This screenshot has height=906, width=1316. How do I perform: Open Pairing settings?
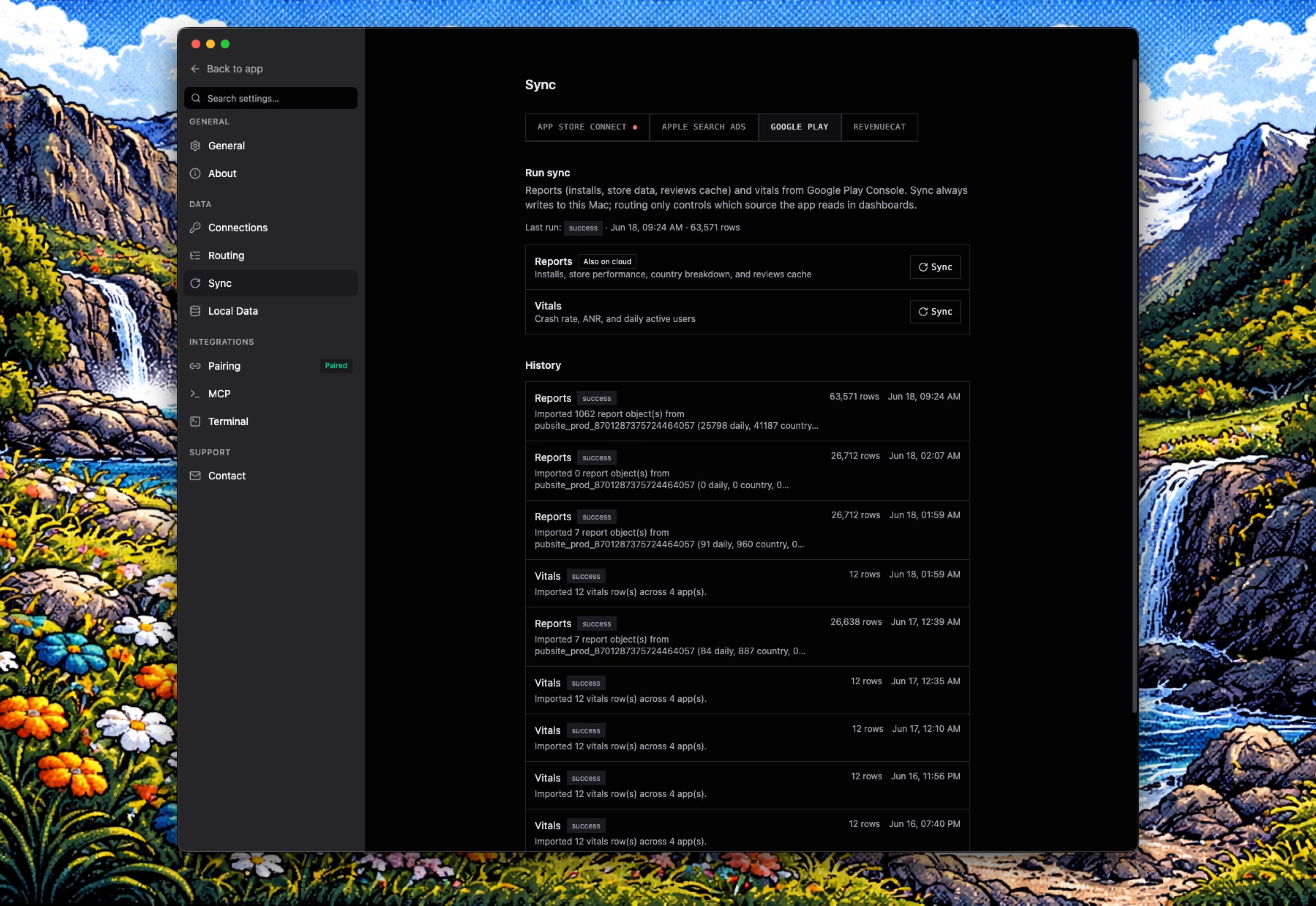tap(271, 365)
